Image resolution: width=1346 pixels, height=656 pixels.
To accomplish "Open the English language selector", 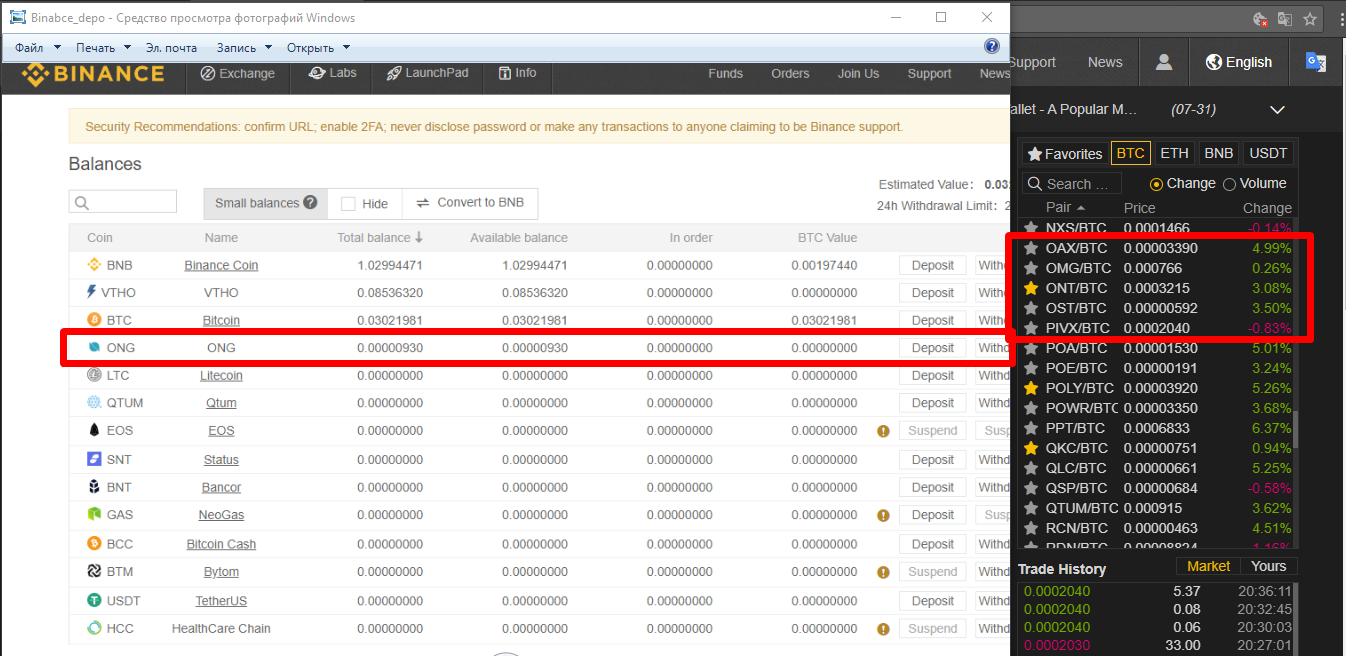I will 1239,62.
